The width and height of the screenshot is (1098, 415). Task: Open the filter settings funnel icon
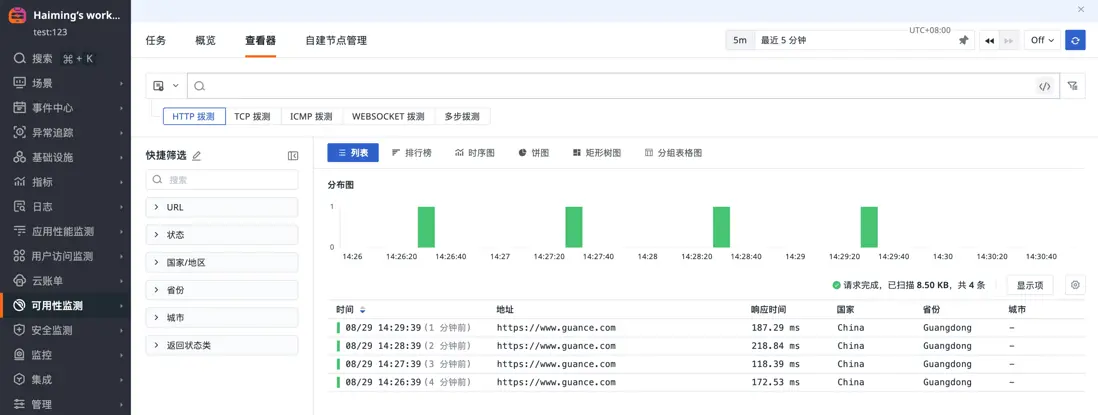point(1073,86)
